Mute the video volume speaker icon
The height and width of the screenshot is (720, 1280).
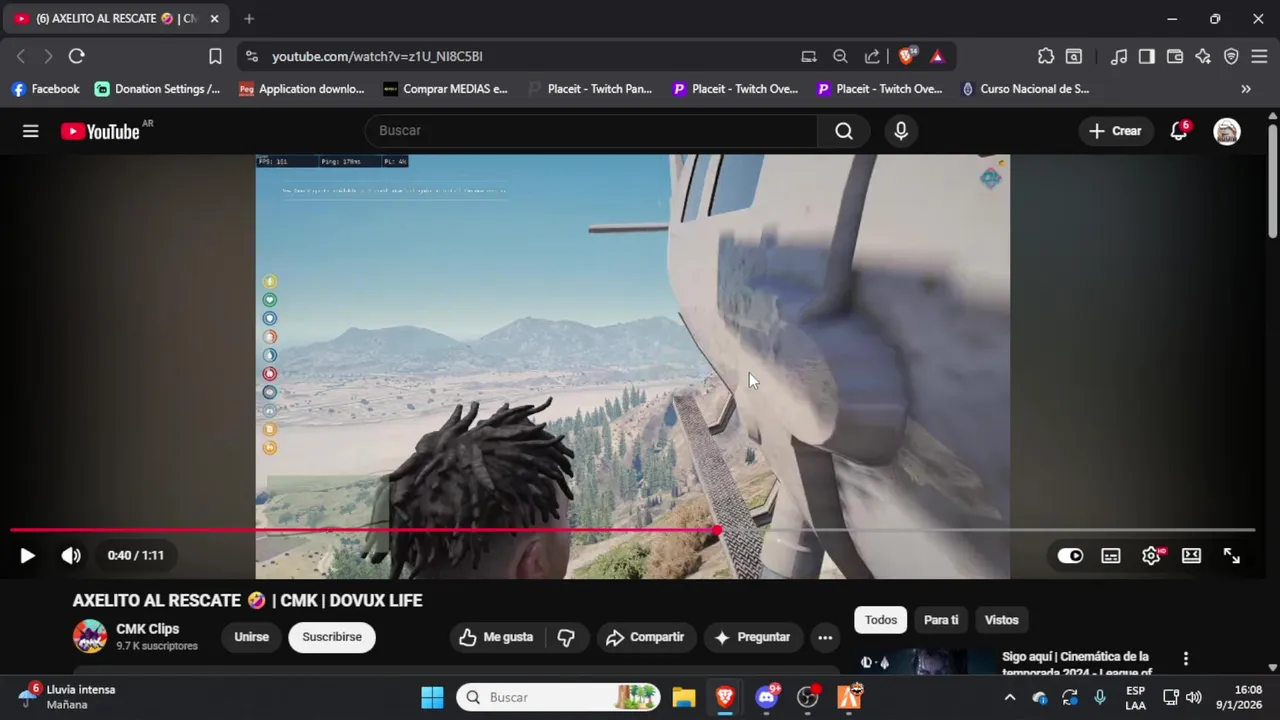(70, 556)
